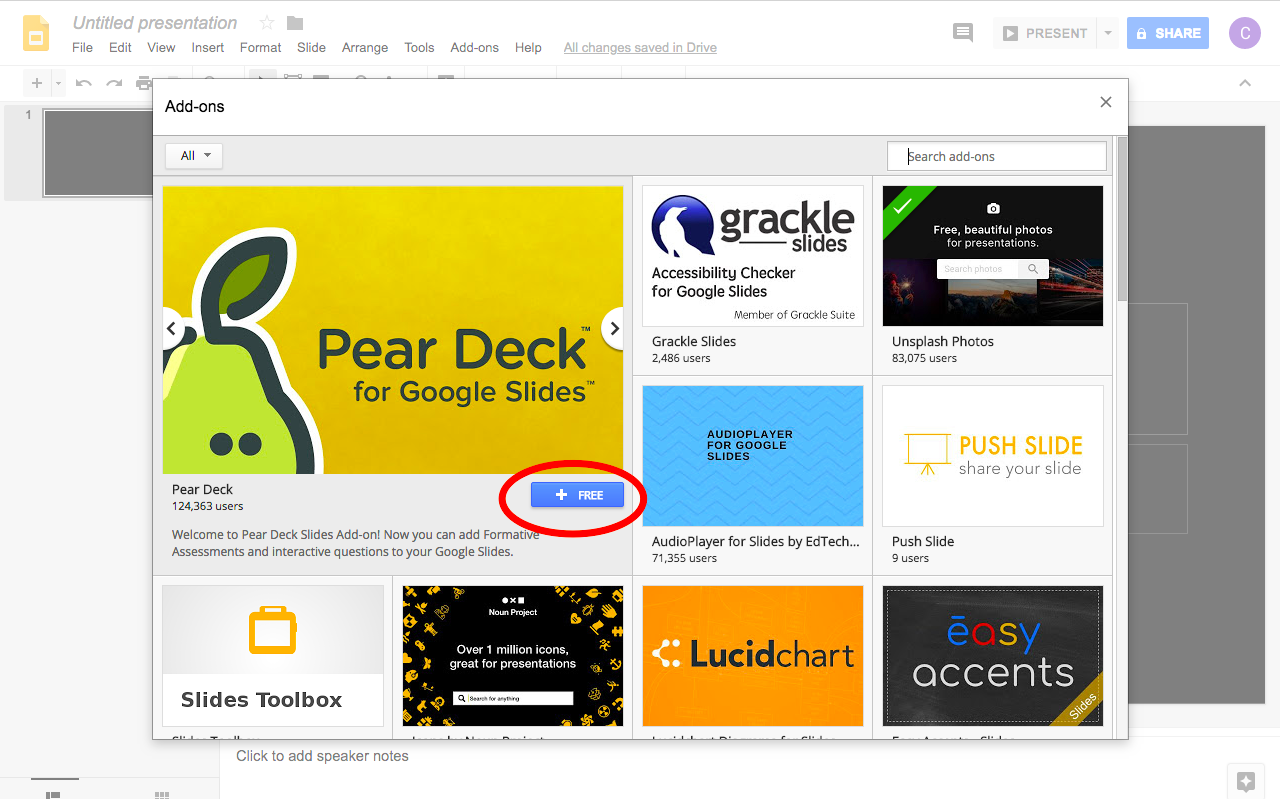The image size is (1280, 799).
Task: Click the "Grackle Slides" title text
Action: click(x=694, y=341)
